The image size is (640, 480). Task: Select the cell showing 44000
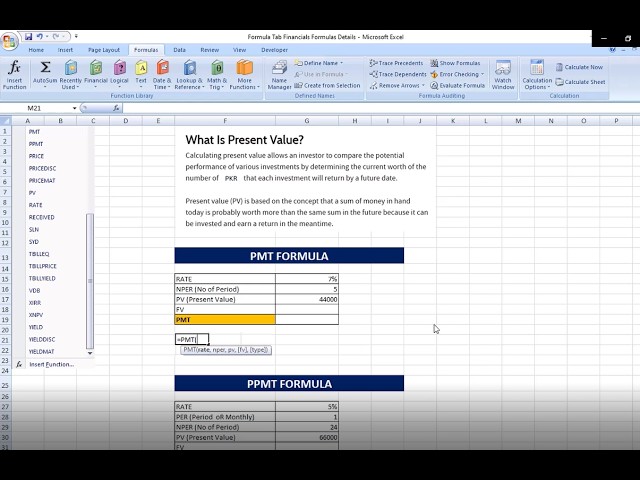coord(307,299)
